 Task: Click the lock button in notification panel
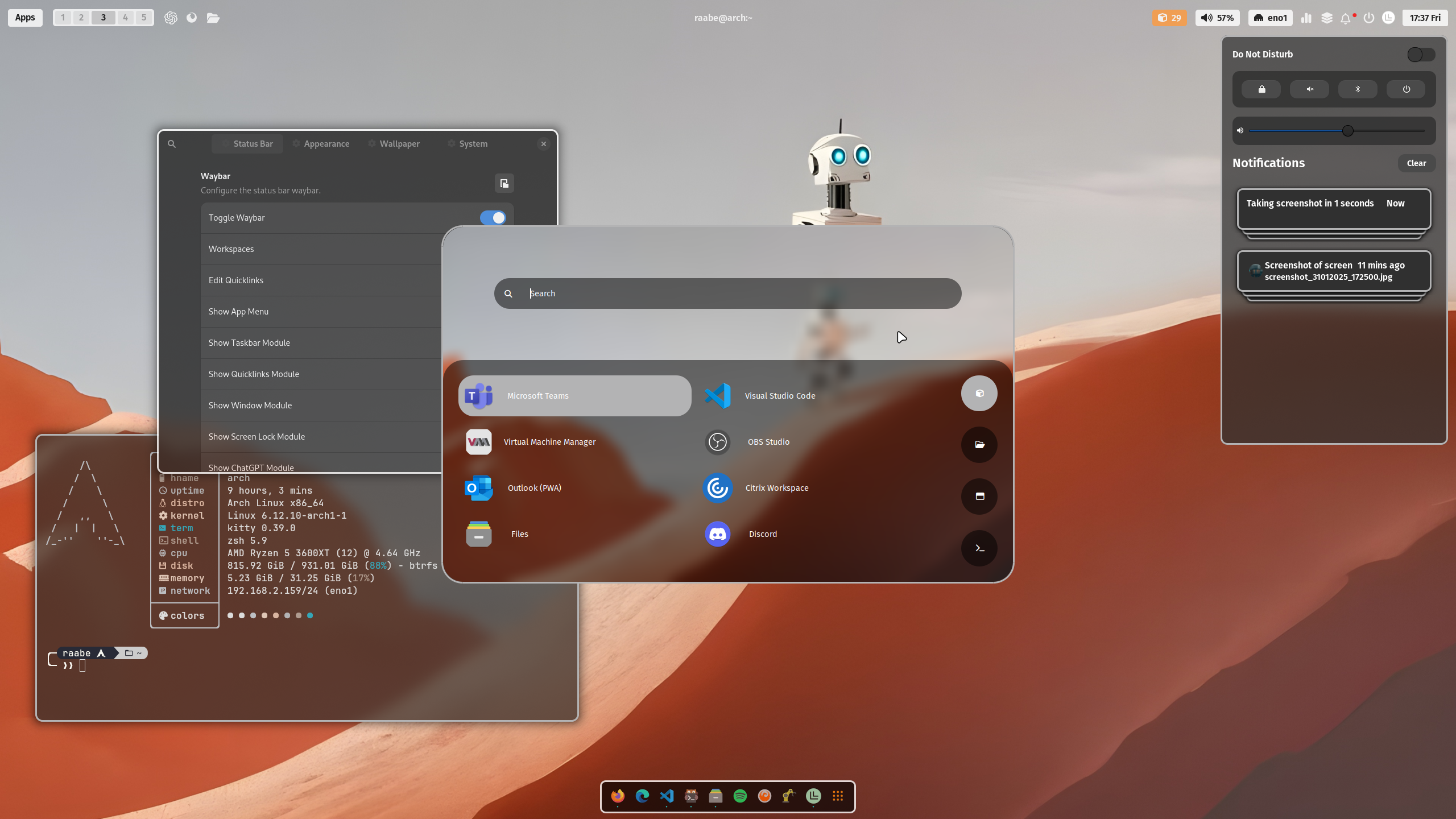click(x=1261, y=89)
